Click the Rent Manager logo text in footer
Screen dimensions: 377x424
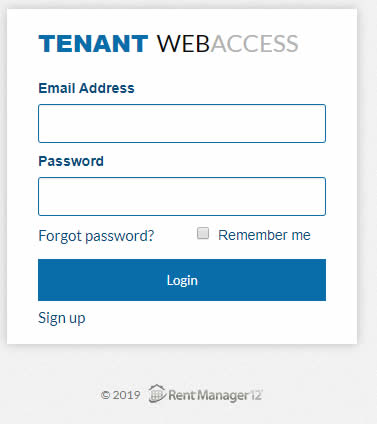(x=215, y=395)
